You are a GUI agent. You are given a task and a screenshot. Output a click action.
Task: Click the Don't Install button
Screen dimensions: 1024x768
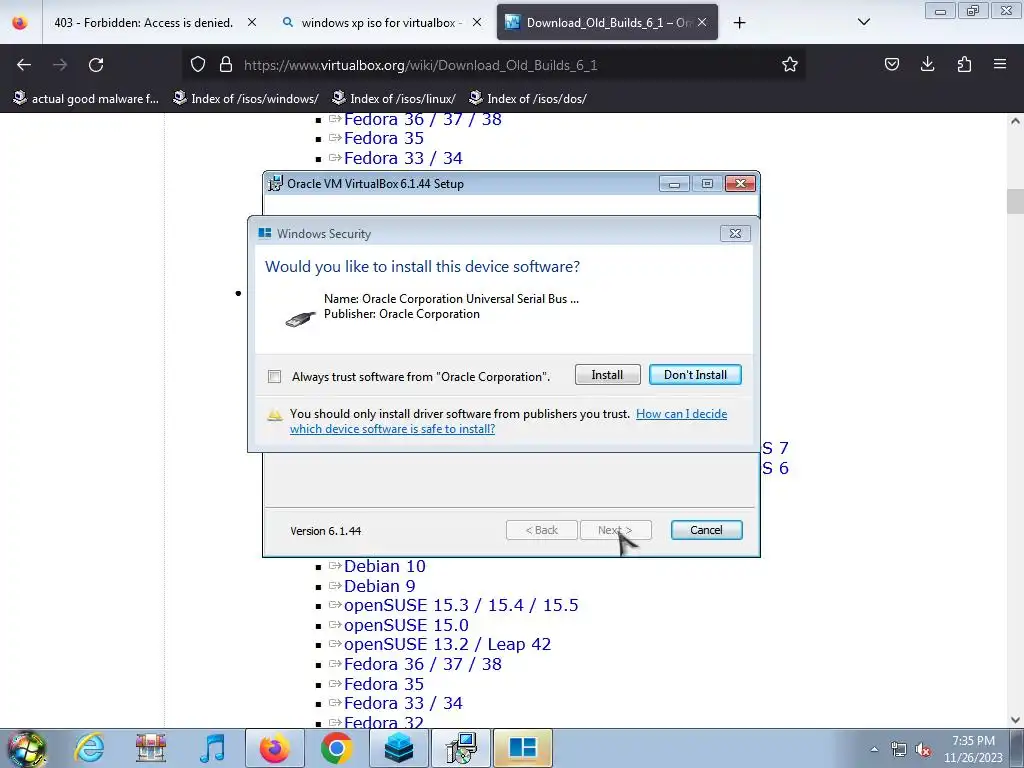click(x=695, y=375)
